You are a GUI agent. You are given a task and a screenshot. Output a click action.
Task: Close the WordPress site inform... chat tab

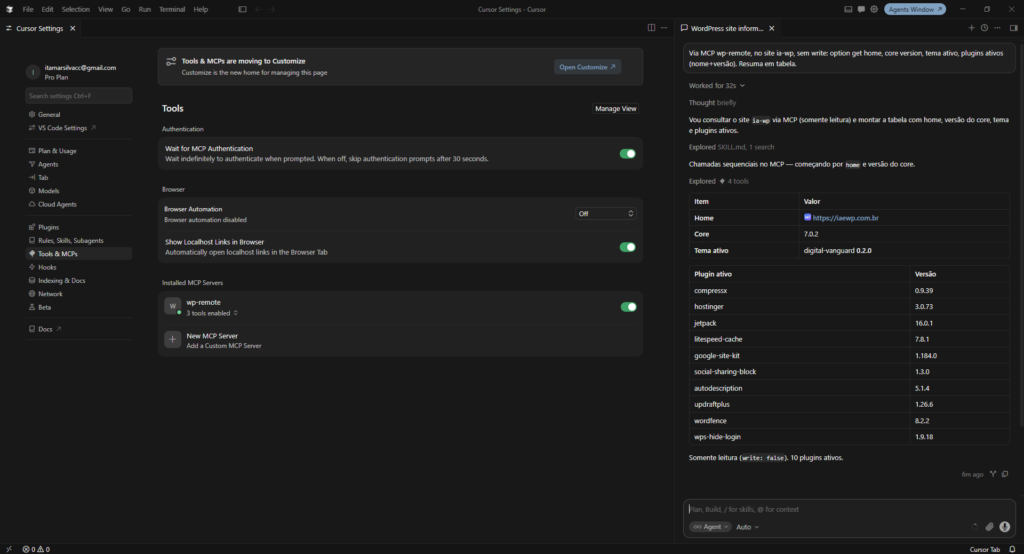coord(771,28)
